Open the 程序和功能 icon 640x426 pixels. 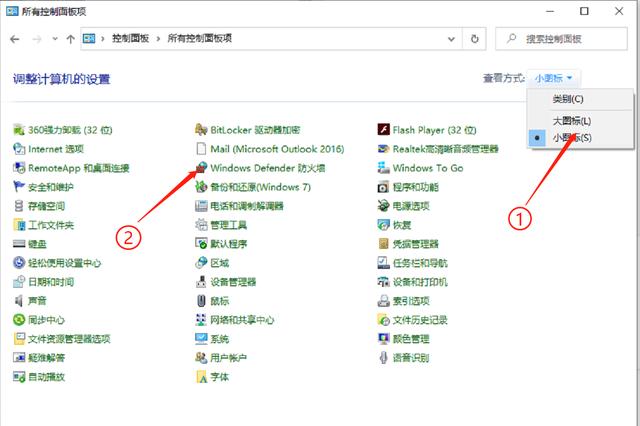pyautogui.click(x=383, y=187)
